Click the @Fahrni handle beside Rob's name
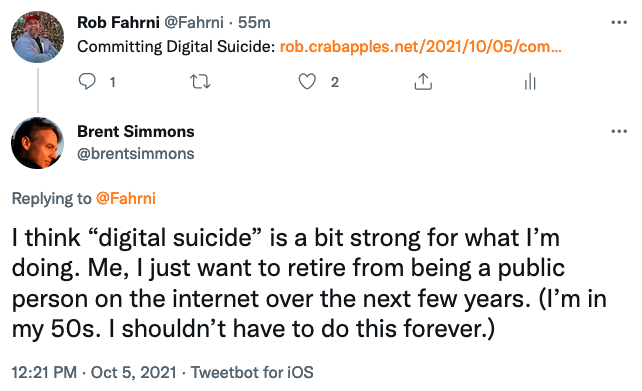 (x=194, y=23)
